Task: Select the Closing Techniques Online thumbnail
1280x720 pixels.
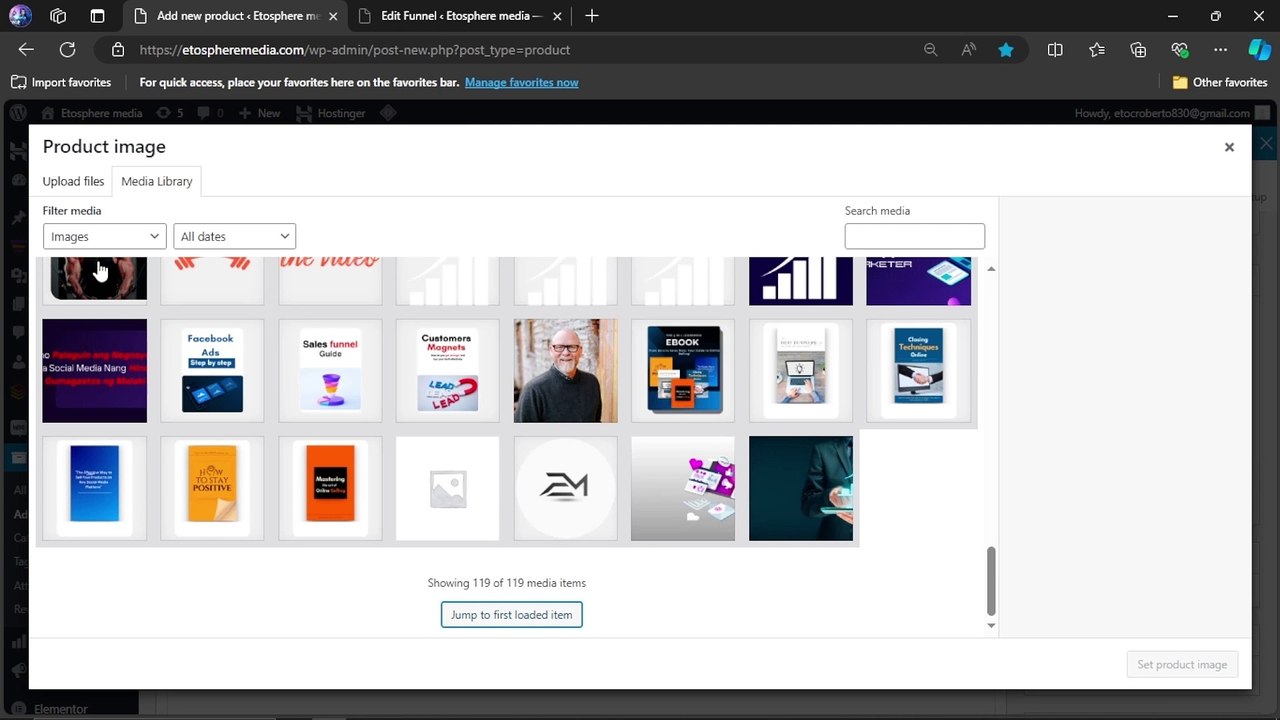Action: [918, 371]
